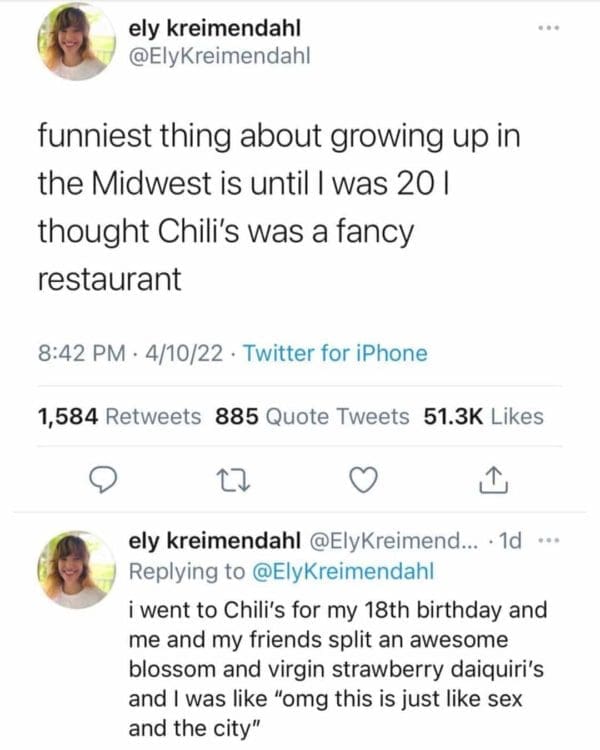The height and width of the screenshot is (750, 600).
Task: Open the reply's profile avatar
Action: [x=77, y=568]
